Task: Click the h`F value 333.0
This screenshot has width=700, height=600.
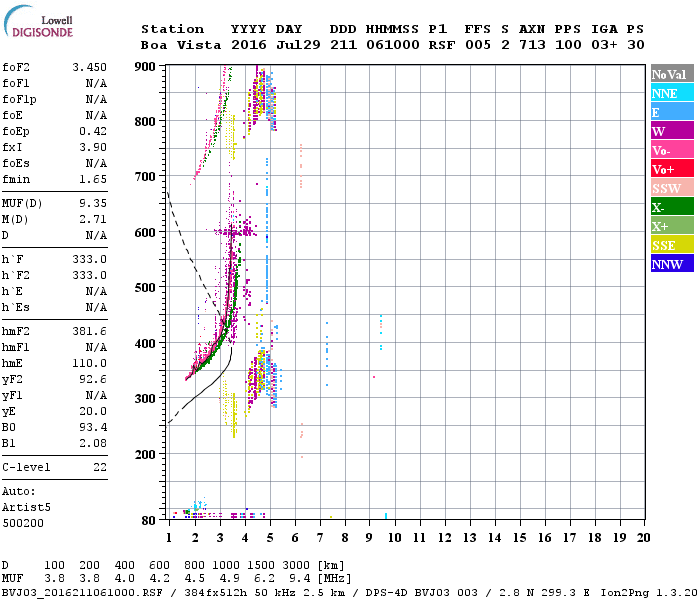Action: [89, 259]
